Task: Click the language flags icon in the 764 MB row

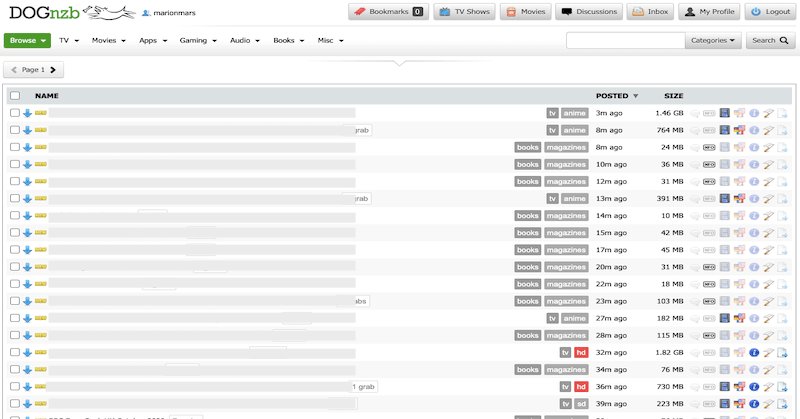Action: click(739, 130)
